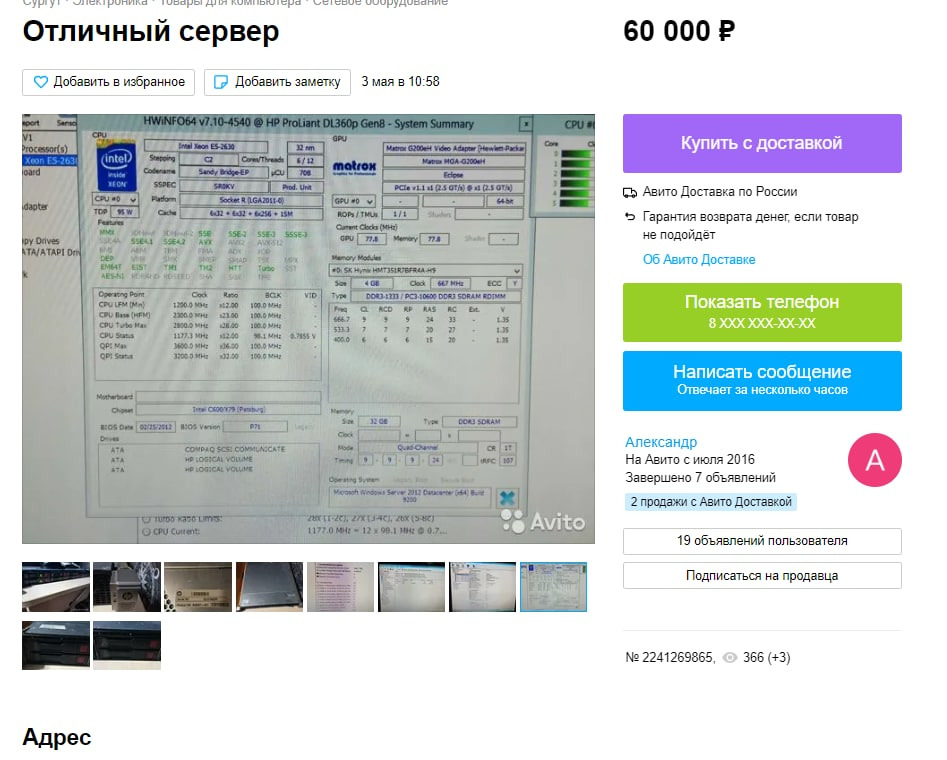Select the seventh thumbnail in the top row

[483, 587]
